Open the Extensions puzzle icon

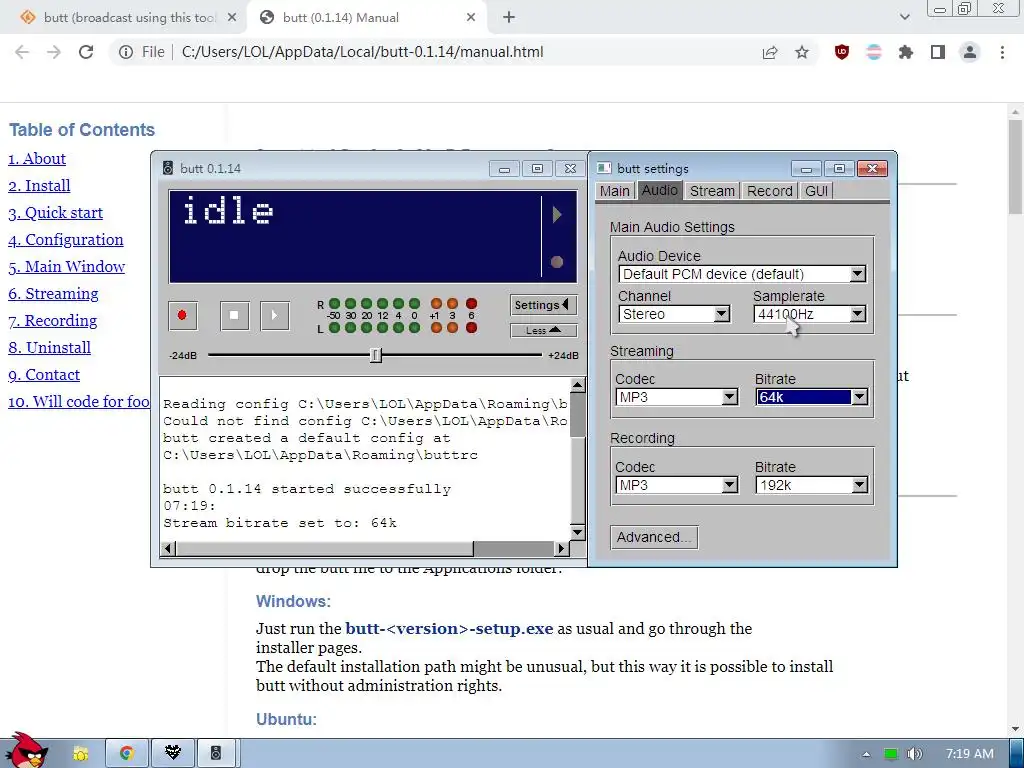tap(906, 52)
